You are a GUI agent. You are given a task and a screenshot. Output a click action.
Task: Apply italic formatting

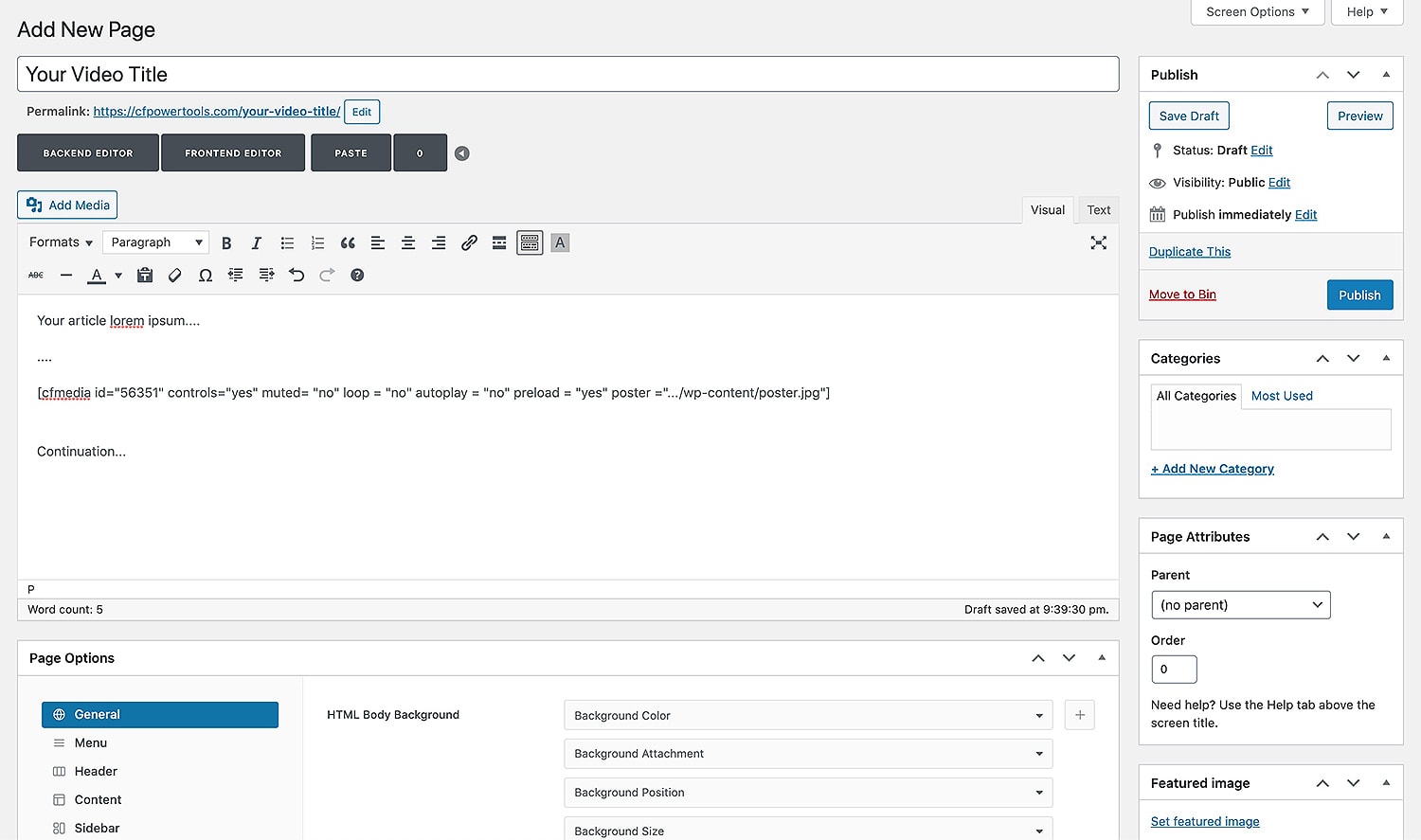pyautogui.click(x=256, y=243)
